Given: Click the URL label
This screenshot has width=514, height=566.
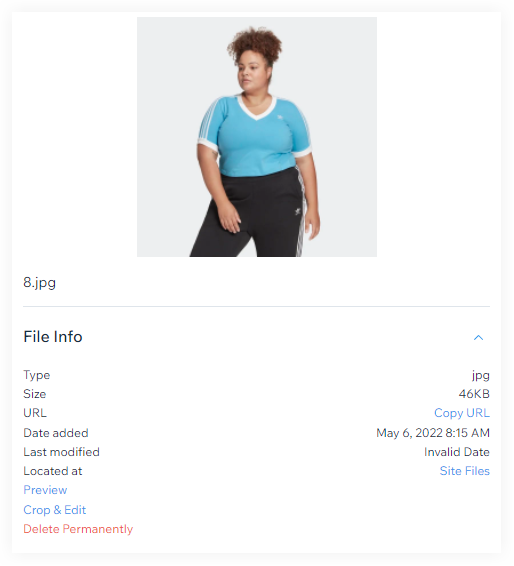Looking at the screenshot, I should 35,413.
